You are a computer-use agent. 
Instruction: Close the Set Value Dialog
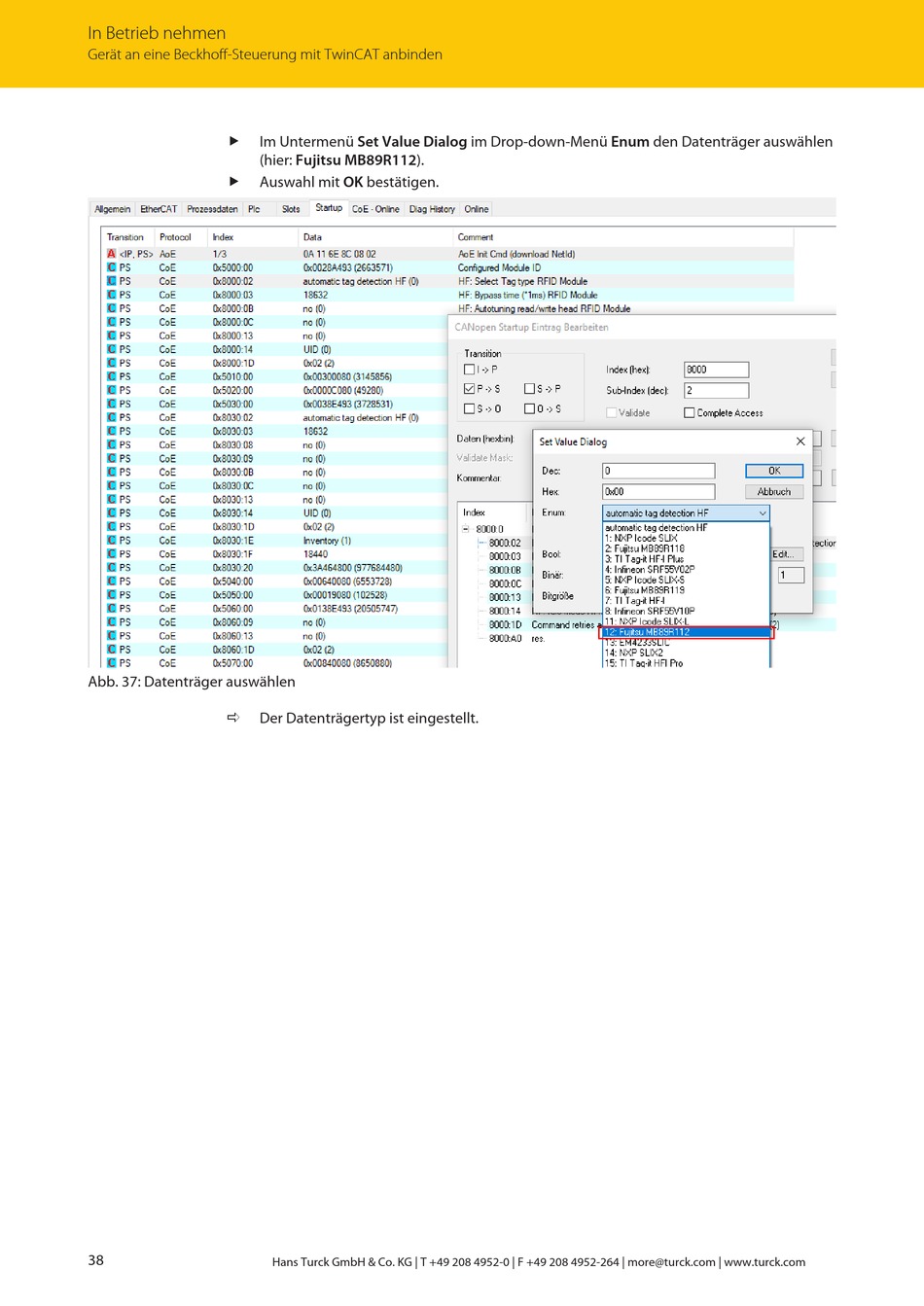[x=800, y=441]
